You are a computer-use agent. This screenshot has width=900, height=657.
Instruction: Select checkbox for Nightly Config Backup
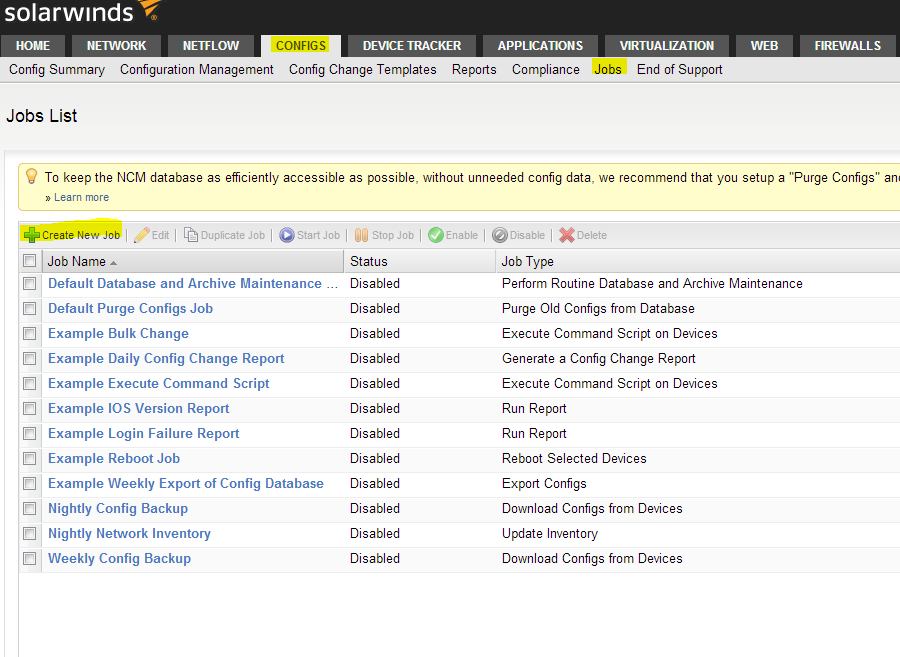point(29,508)
